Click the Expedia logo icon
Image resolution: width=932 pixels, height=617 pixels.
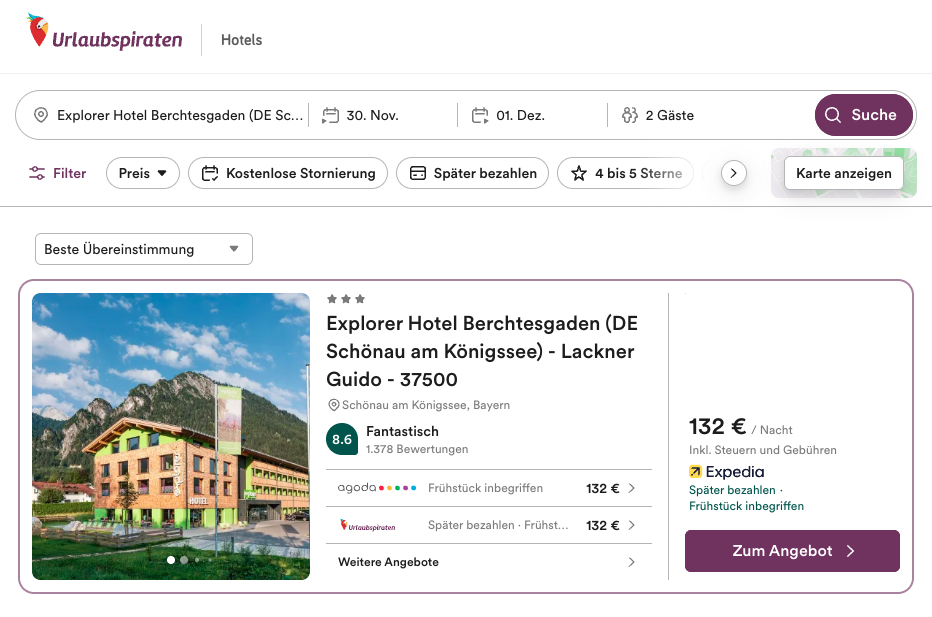click(696, 472)
